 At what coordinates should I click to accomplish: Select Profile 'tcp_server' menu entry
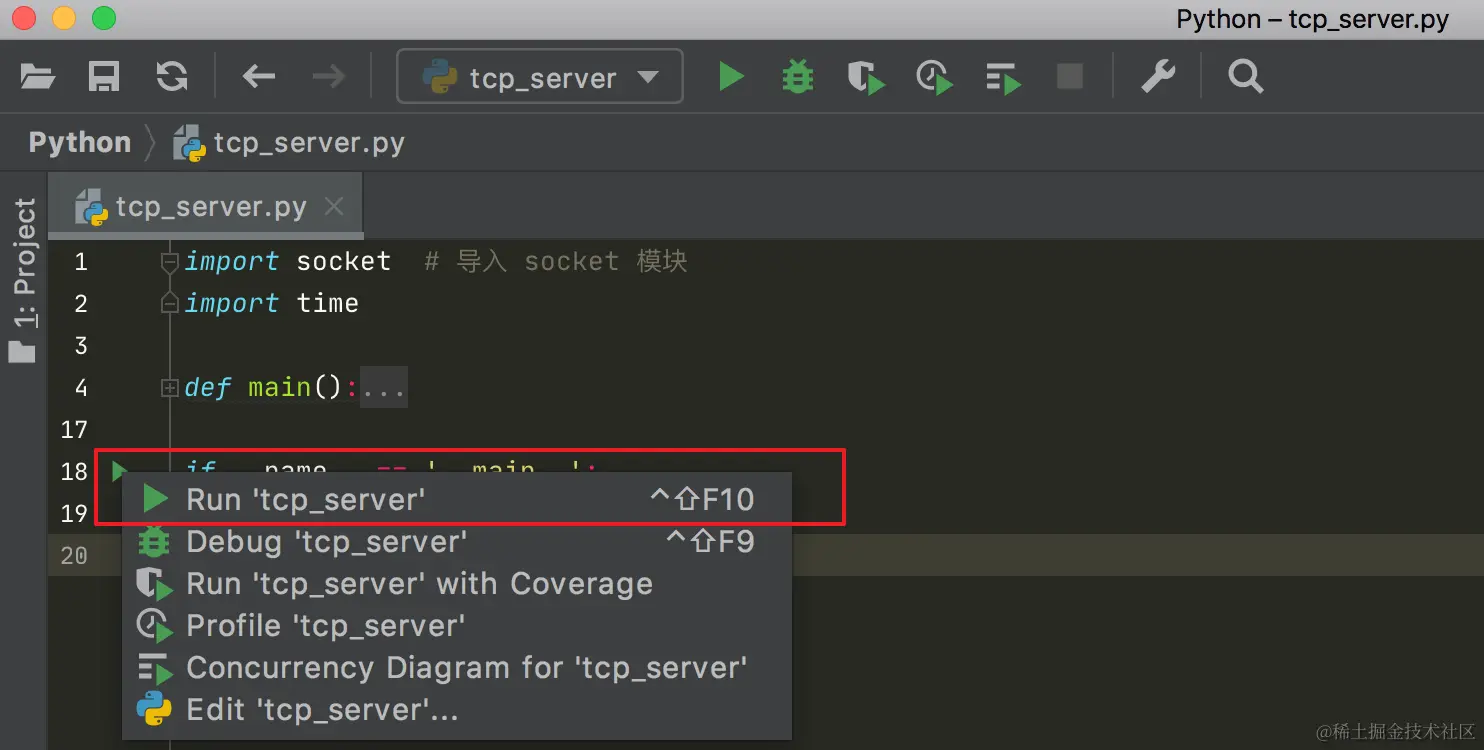pos(457,625)
